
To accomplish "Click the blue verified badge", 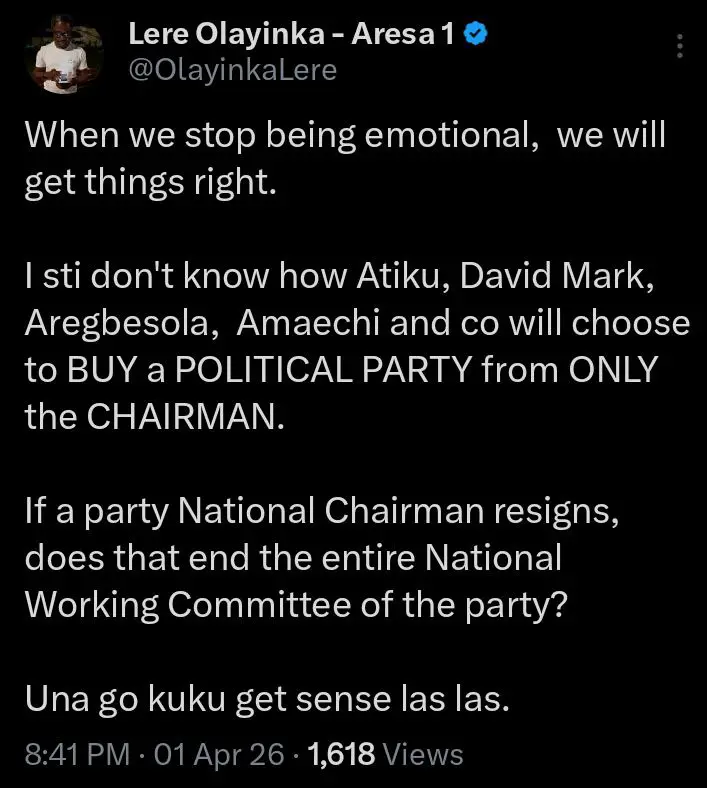I will [476, 35].
